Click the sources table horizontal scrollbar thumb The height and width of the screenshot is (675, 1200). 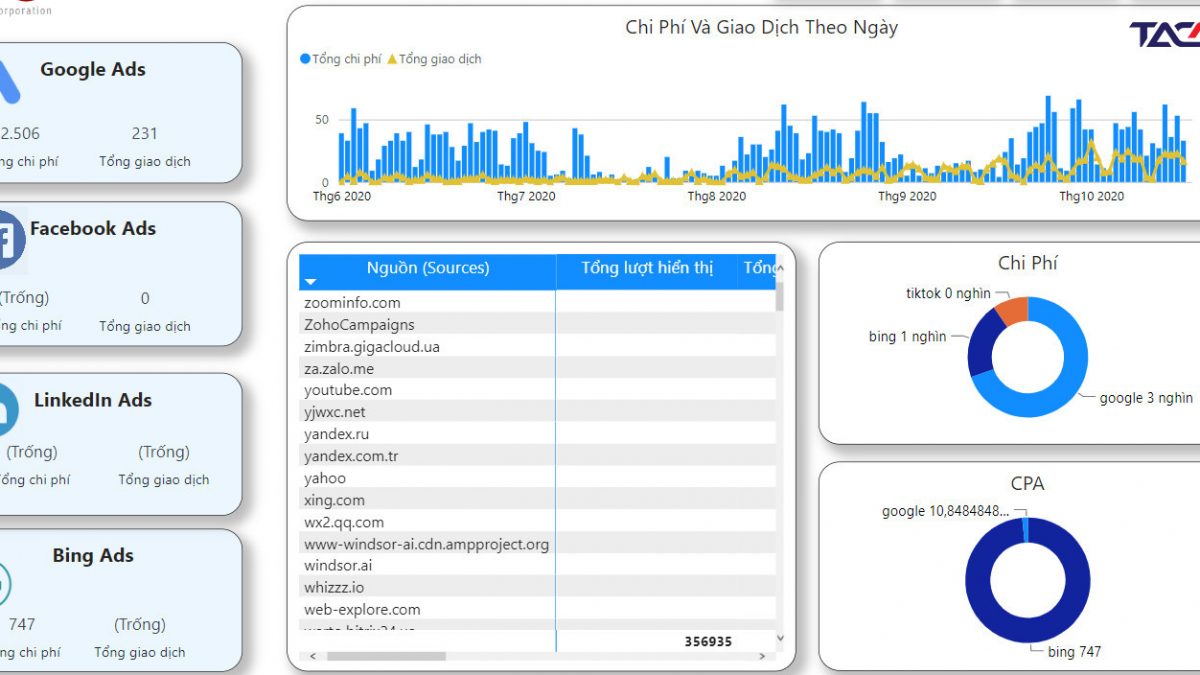[x=386, y=657]
